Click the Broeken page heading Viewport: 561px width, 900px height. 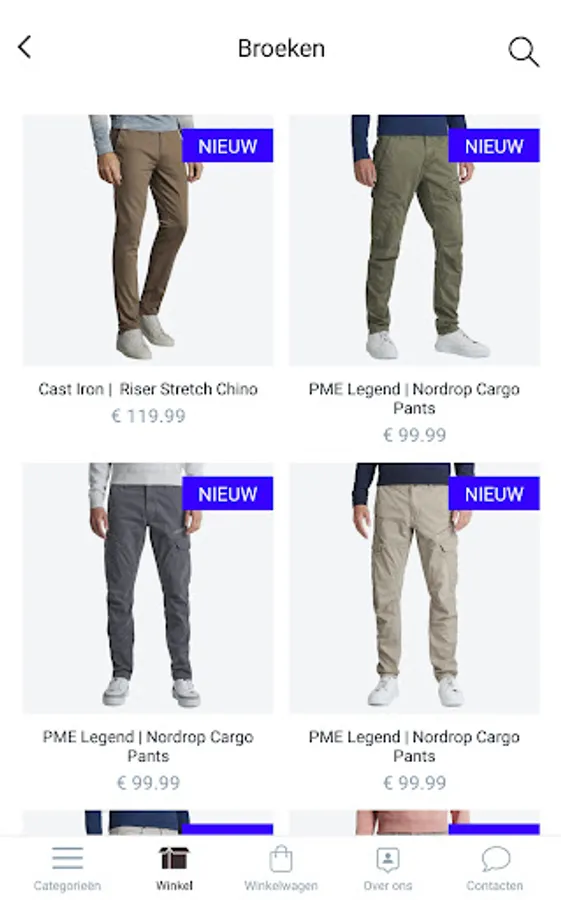click(281, 49)
